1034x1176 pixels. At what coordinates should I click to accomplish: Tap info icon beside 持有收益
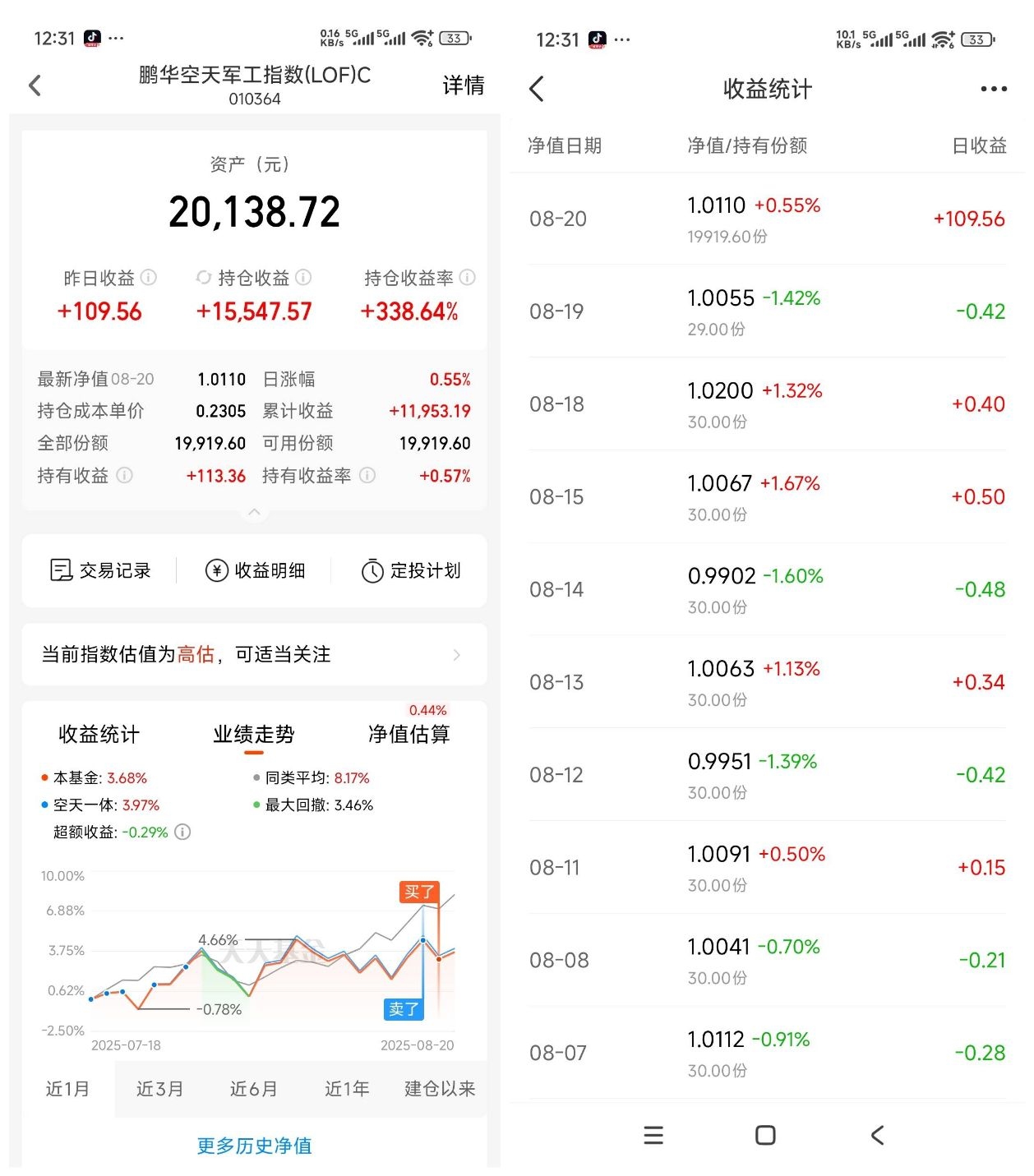(125, 475)
